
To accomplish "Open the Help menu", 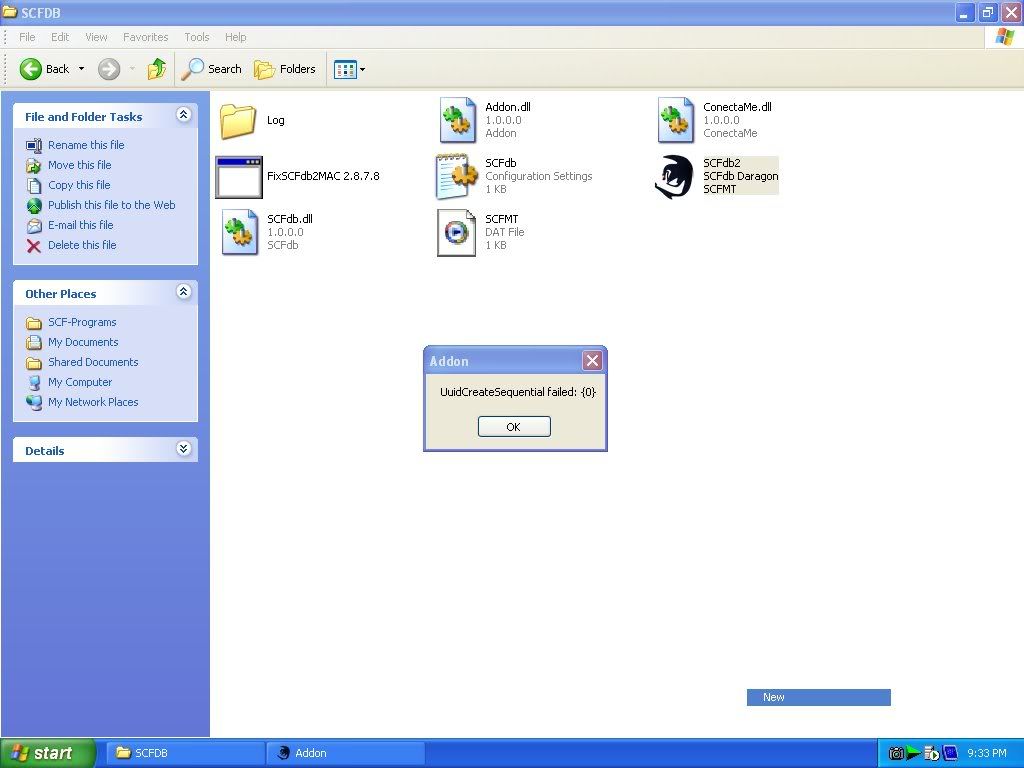I will click(x=236, y=37).
